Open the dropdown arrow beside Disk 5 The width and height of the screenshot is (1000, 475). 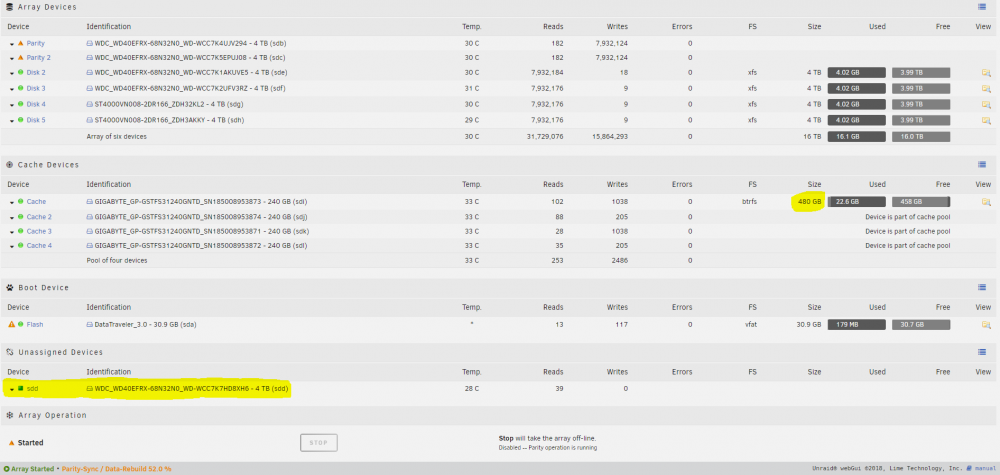[12, 121]
